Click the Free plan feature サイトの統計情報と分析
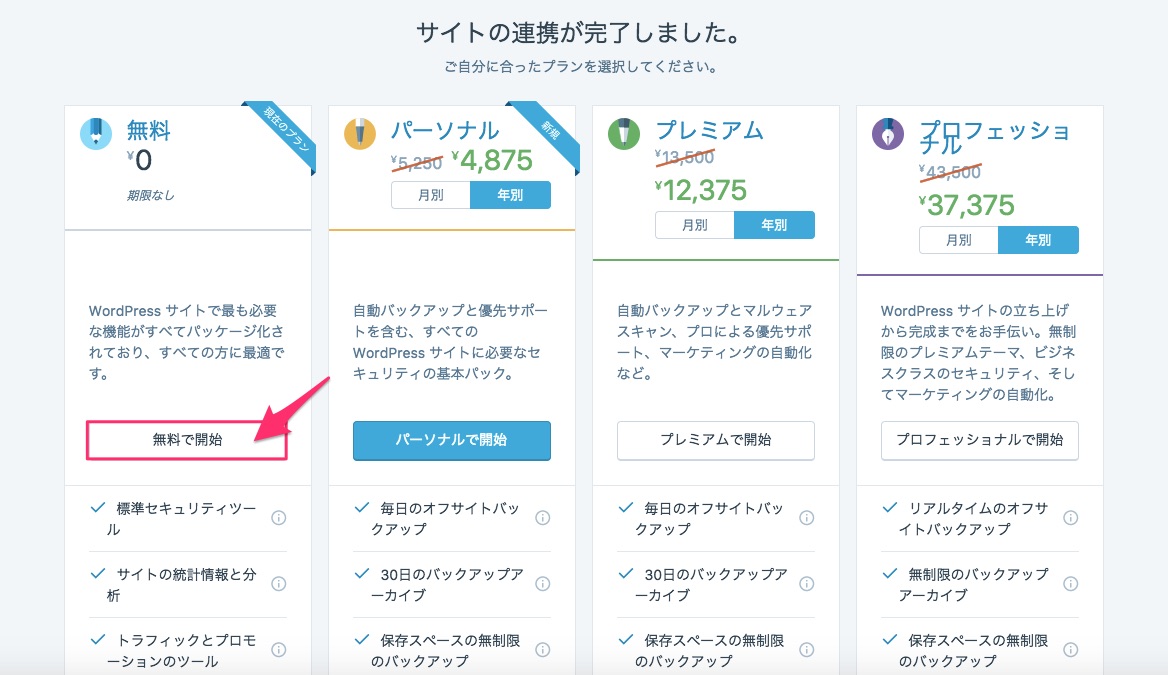This screenshot has height=675, width=1168. pos(181,585)
